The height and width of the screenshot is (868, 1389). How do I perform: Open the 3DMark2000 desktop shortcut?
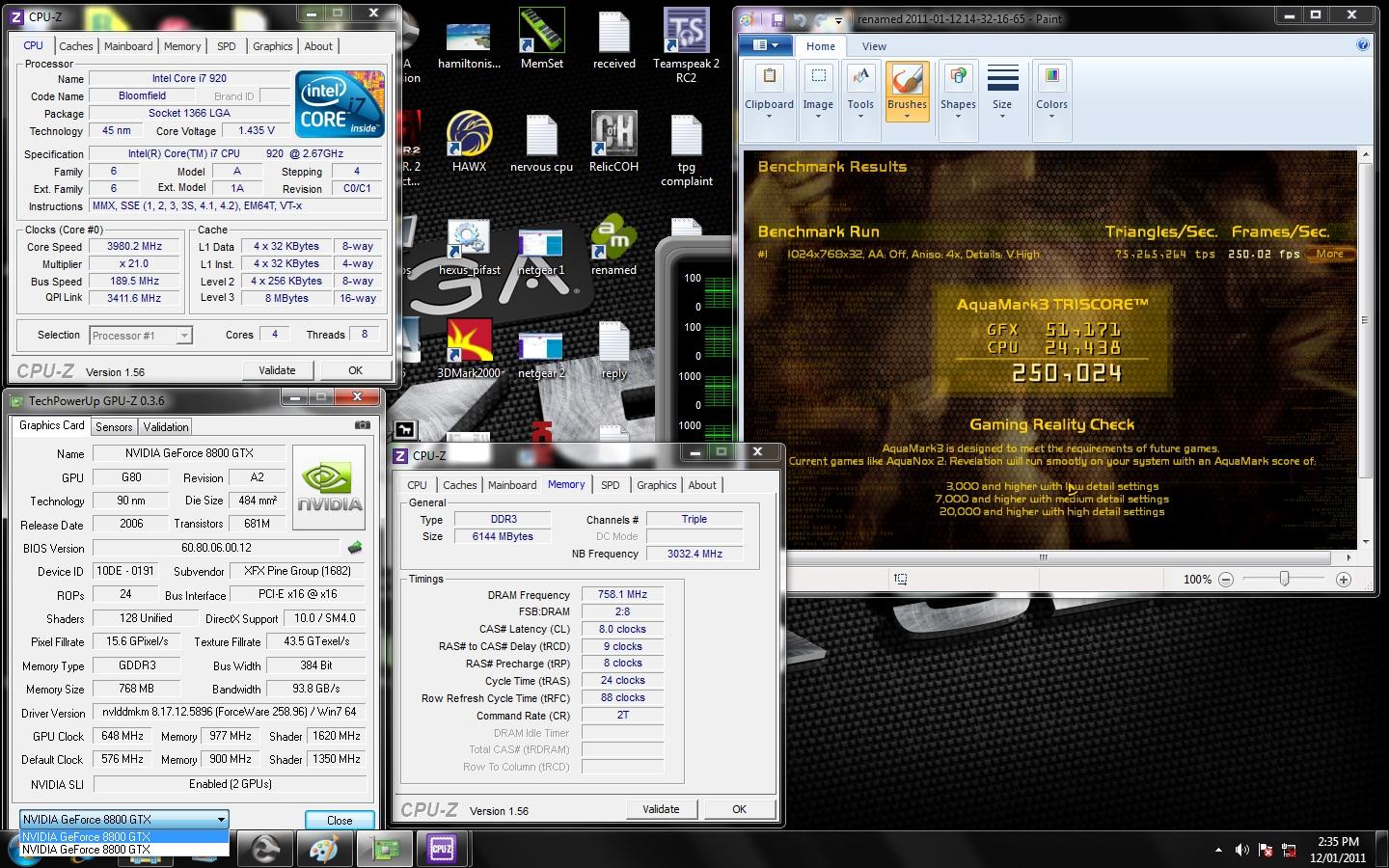point(469,348)
